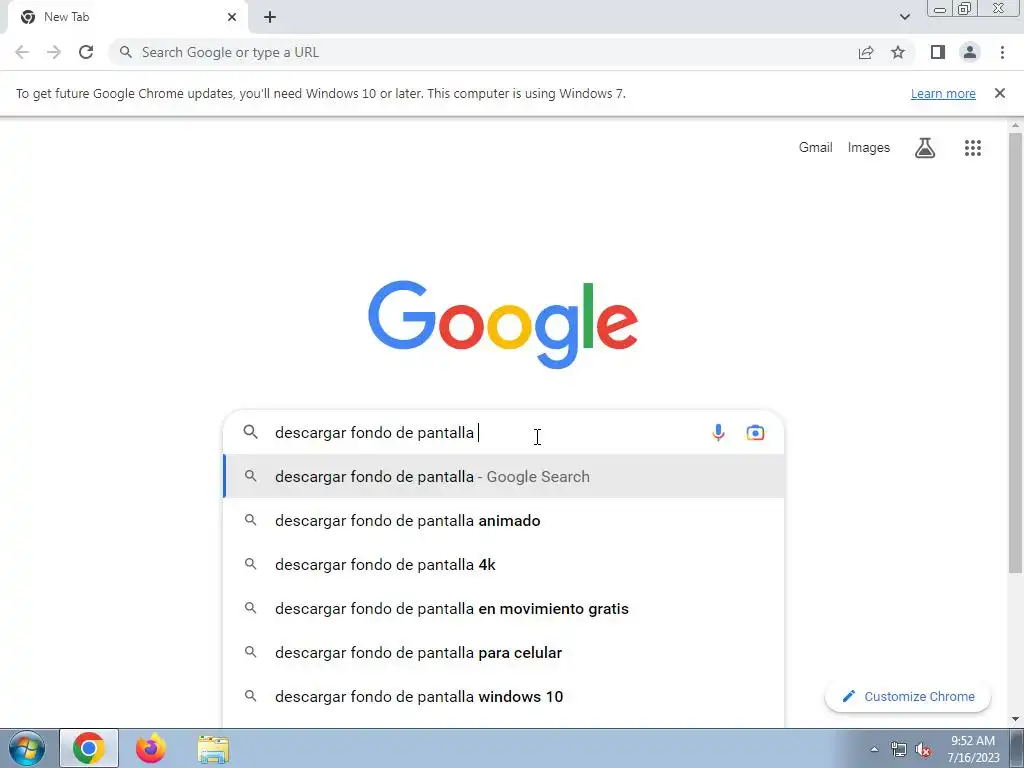The image size is (1024, 768).
Task: Show hidden system tray icons
Action: [x=874, y=749]
